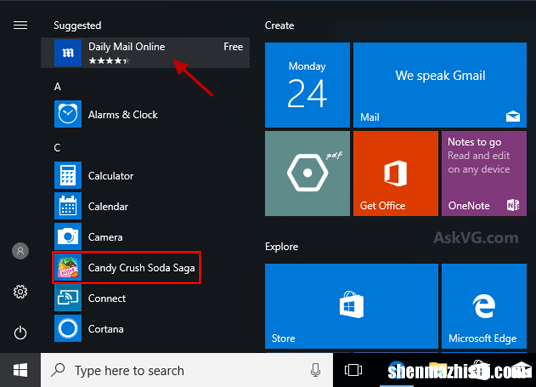Open the Daily Mail Online suggested app
This screenshot has height=387, width=536.
point(145,52)
